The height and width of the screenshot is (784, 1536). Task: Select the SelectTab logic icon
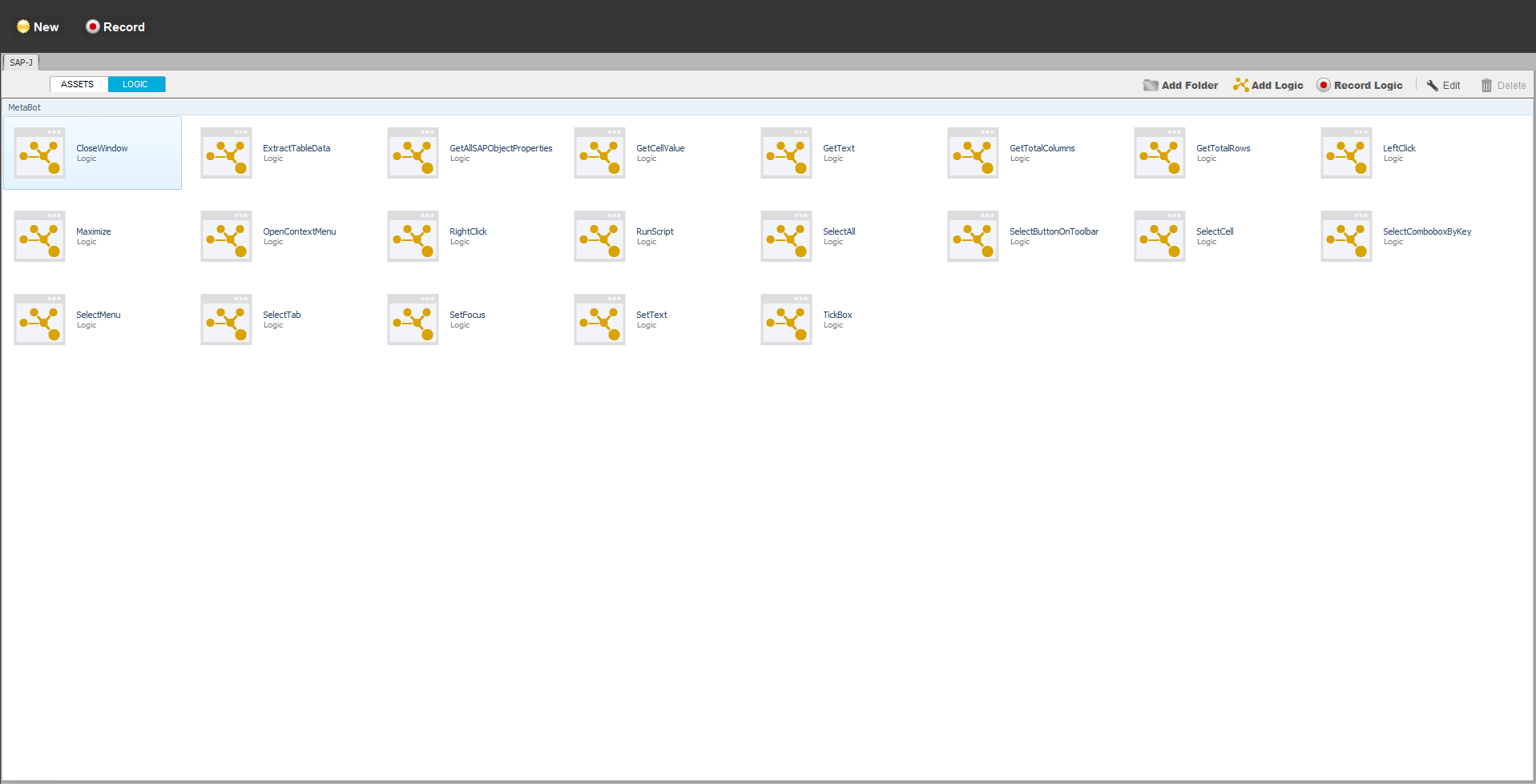(x=226, y=320)
